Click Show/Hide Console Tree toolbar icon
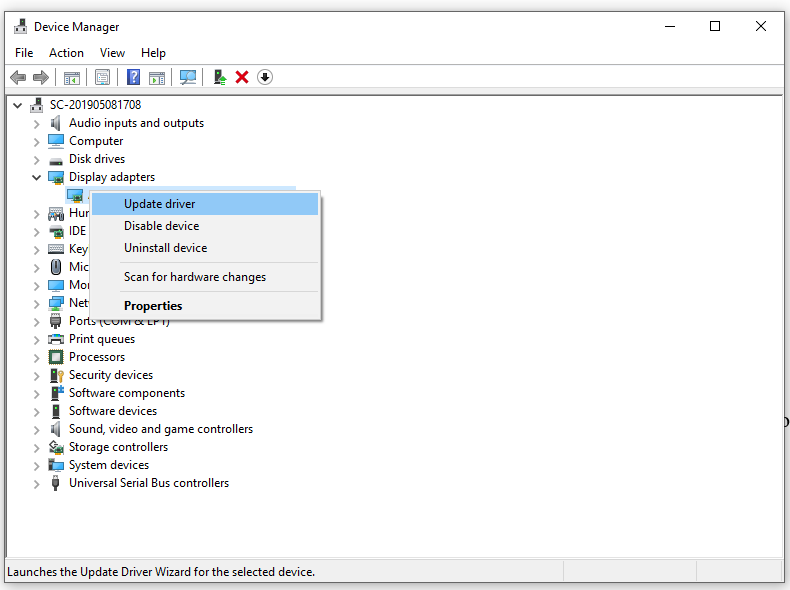This screenshot has height=590, width=790. pos(72,77)
